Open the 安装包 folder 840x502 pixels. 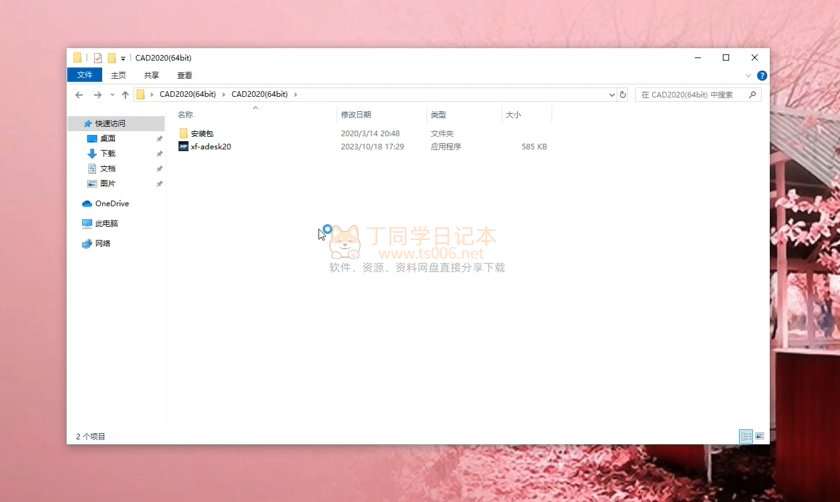point(202,133)
